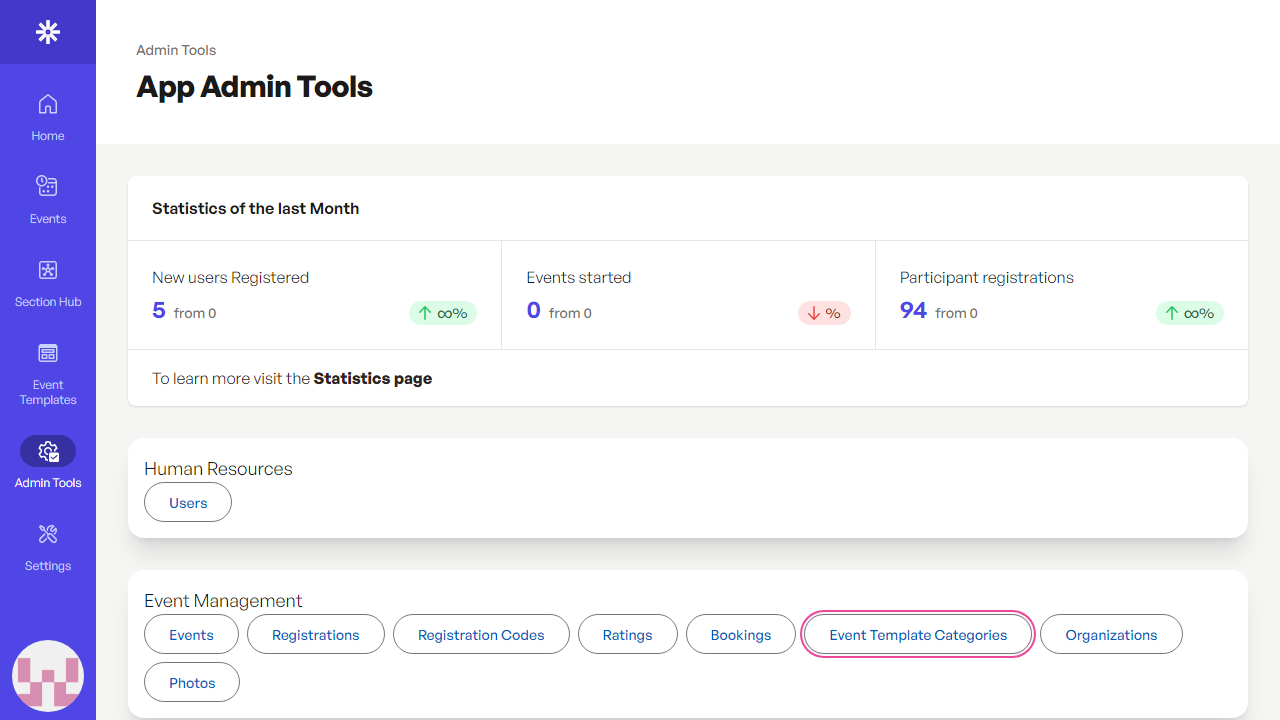This screenshot has width=1280, height=720.
Task: Open the Bookings button
Action: point(741,635)
